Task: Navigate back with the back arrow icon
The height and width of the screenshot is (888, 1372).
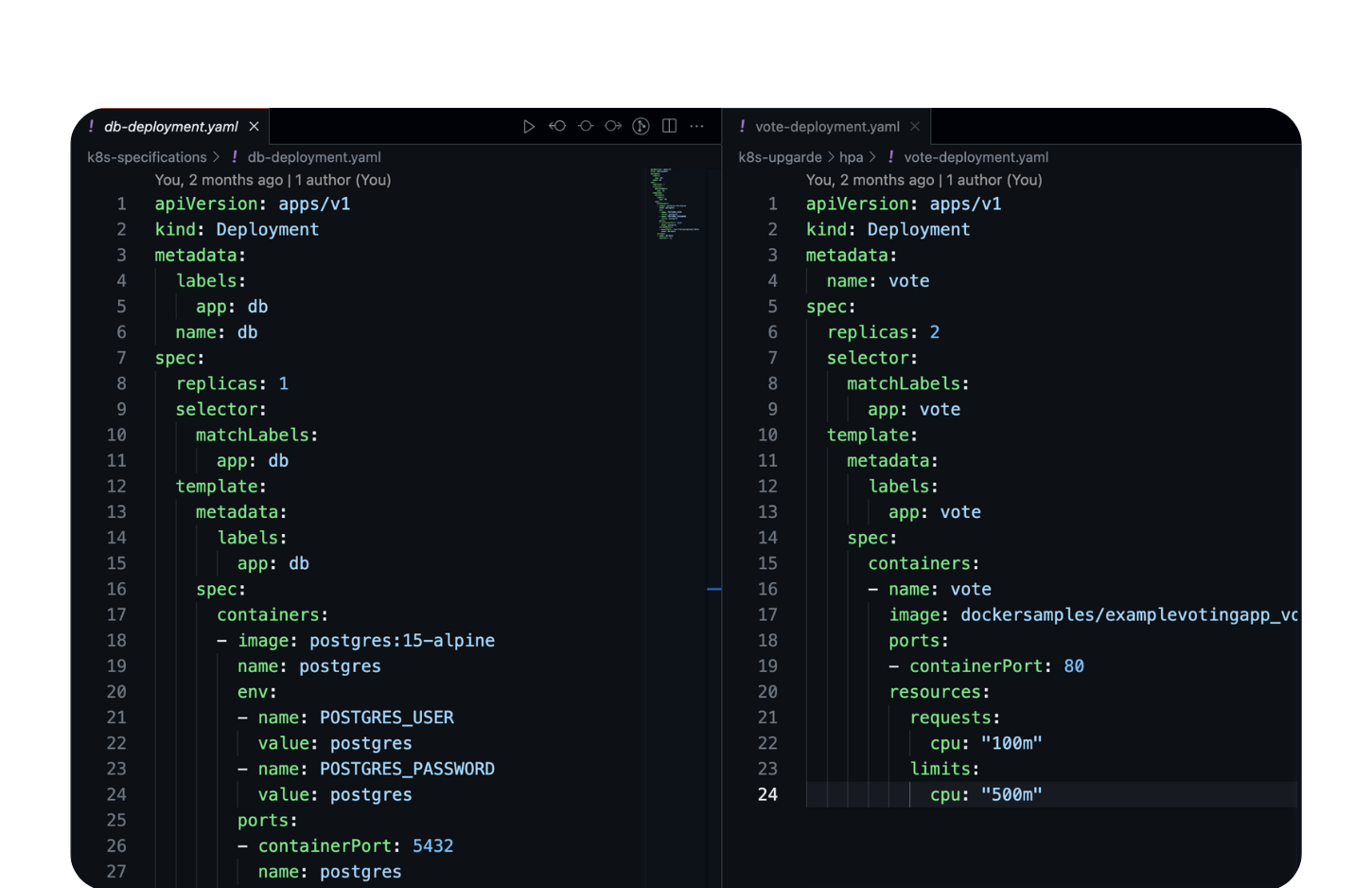Action: click(557, 125)
